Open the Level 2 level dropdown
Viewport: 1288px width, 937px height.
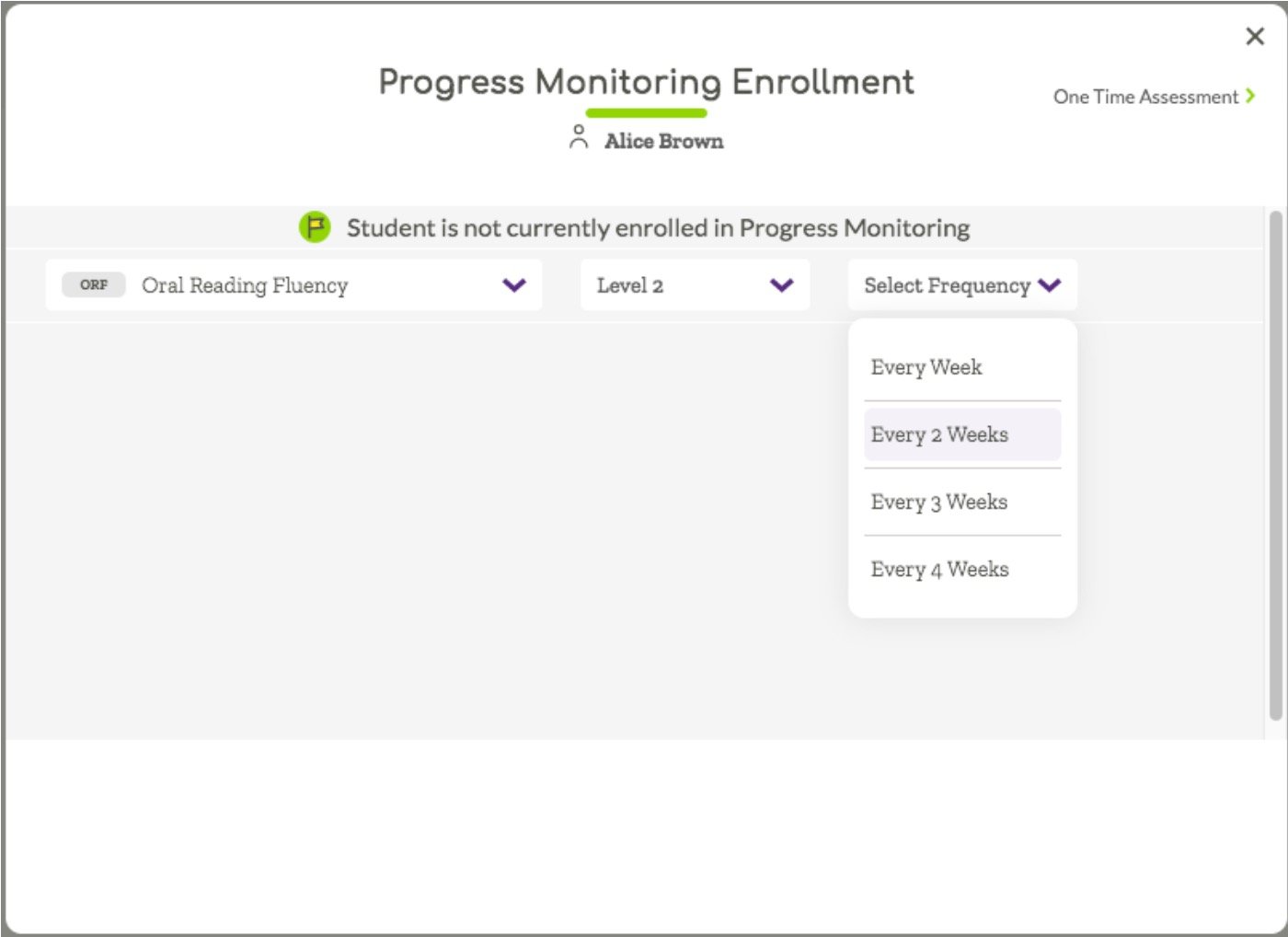[x=695, y=285]
